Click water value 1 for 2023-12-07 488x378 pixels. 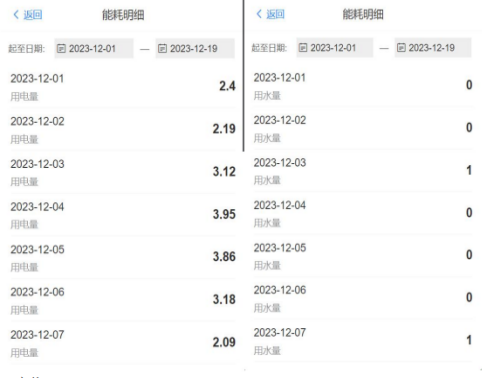coord(469,340)
